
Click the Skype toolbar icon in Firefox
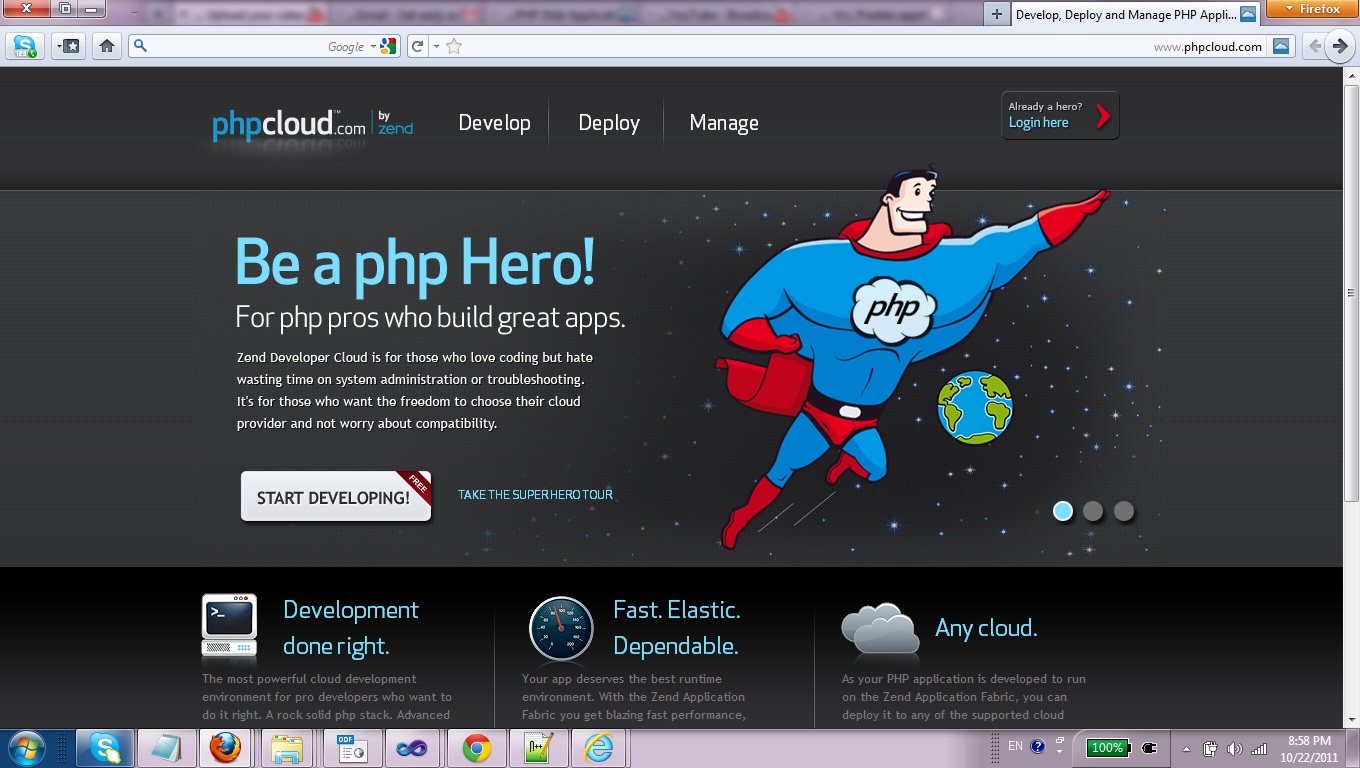(24, 46)
